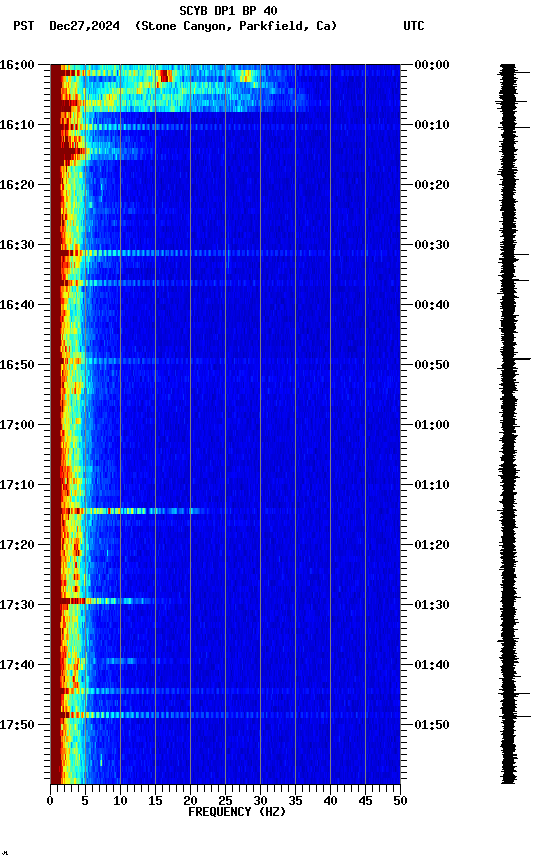
Task: Click the UTC time label 00:10
Action: 432,125
